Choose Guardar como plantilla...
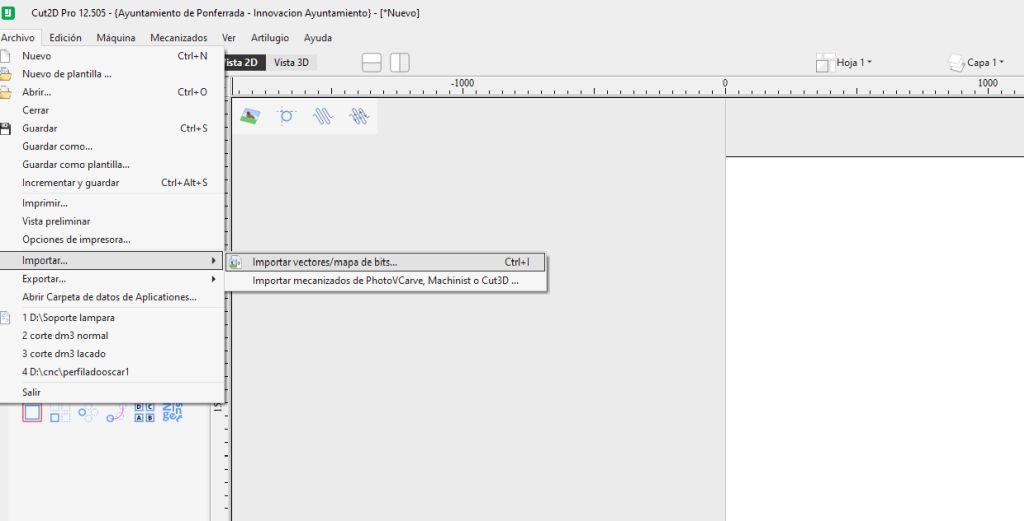The height and width of the screenshot is (521, 1024). point(112,165)
